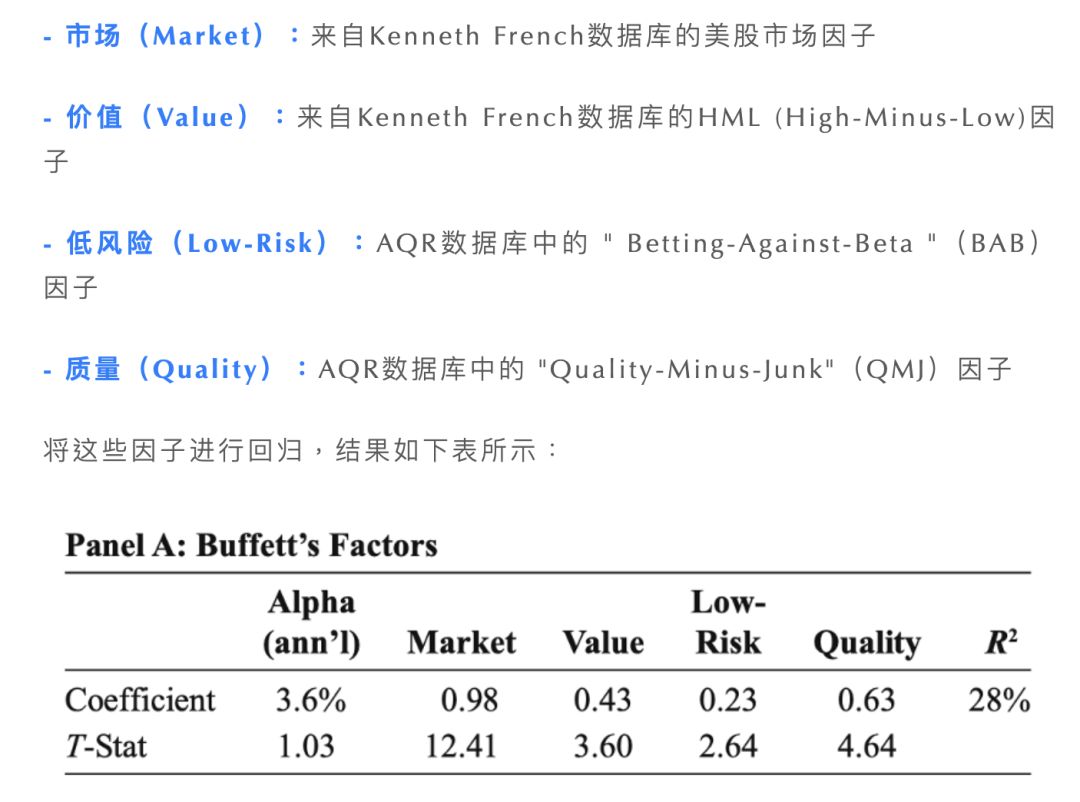Click the Panel A: Buffett's Factors title
1080x802 pixels.
(251, 546)
